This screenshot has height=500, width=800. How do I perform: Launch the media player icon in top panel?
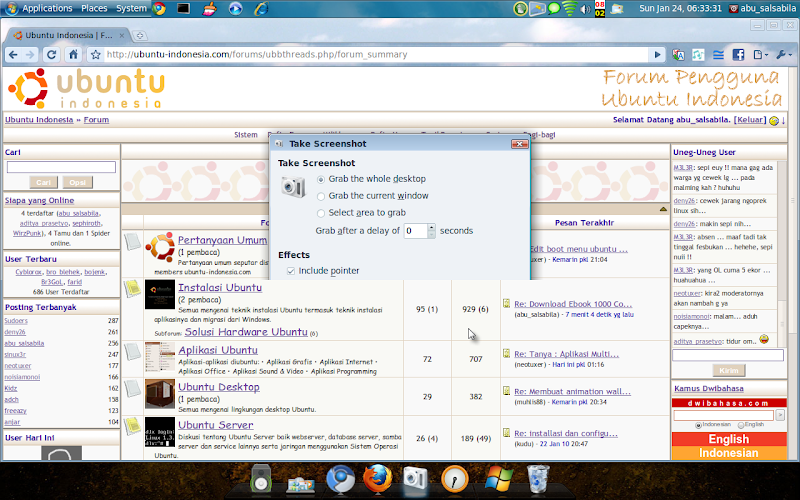tap(235, 8)
